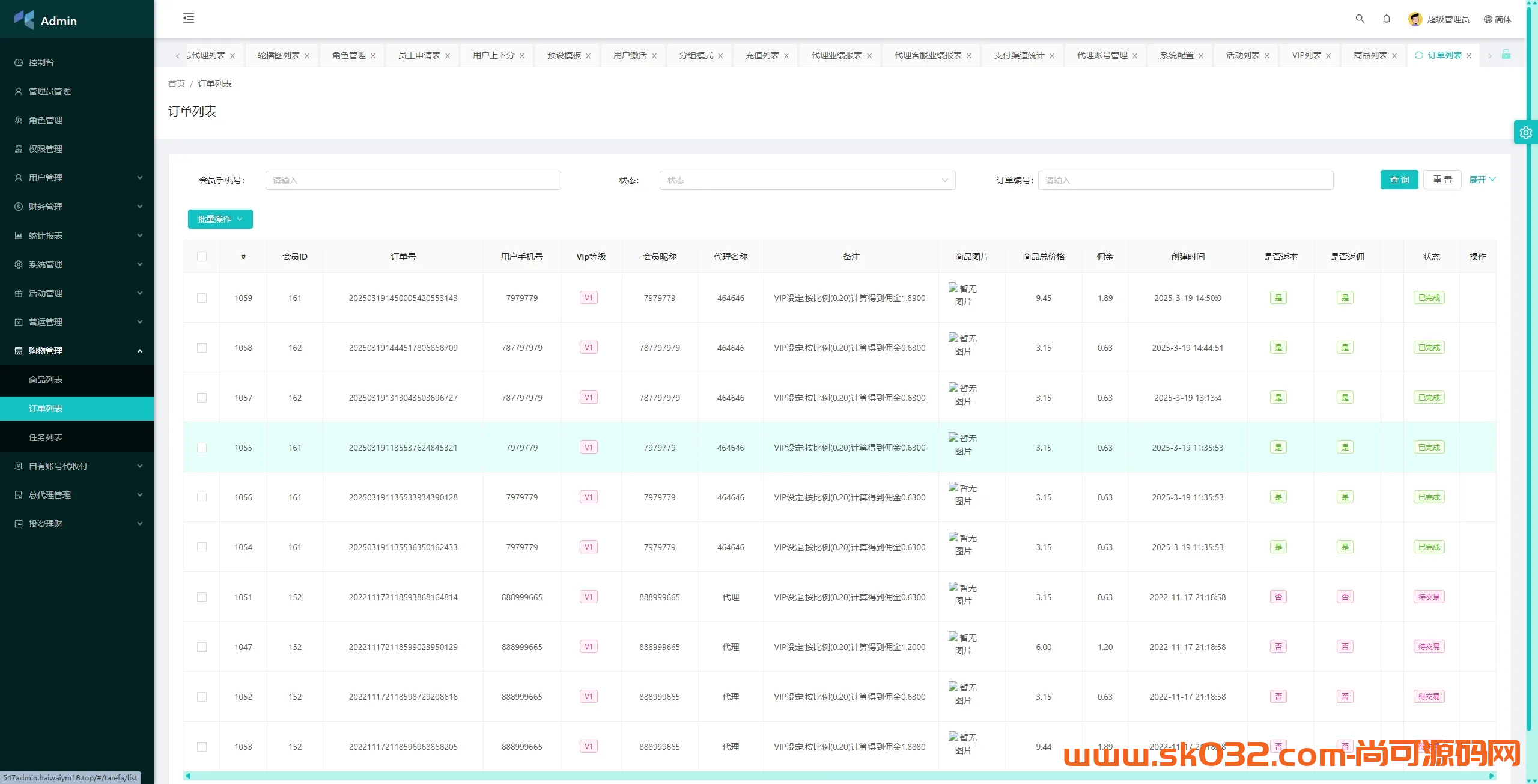This screenshot has height=784, width=1538.
Task: Click the language globe icon
Action: (x=1488, y=19)
